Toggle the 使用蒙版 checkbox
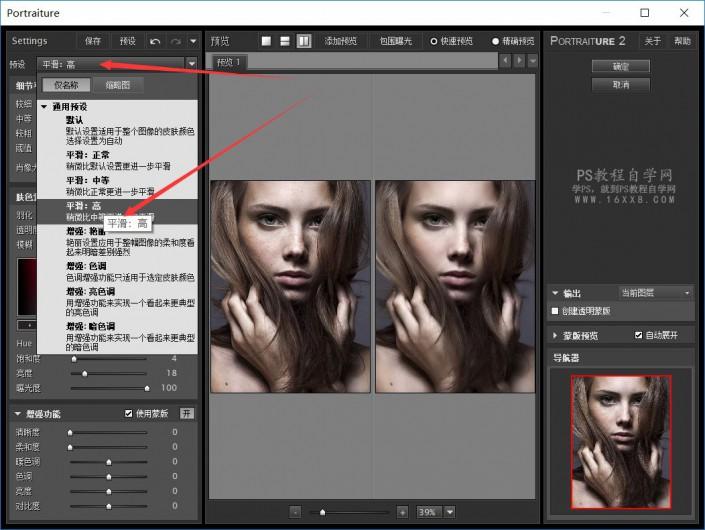Screen dimensions: 705x530 129,413
